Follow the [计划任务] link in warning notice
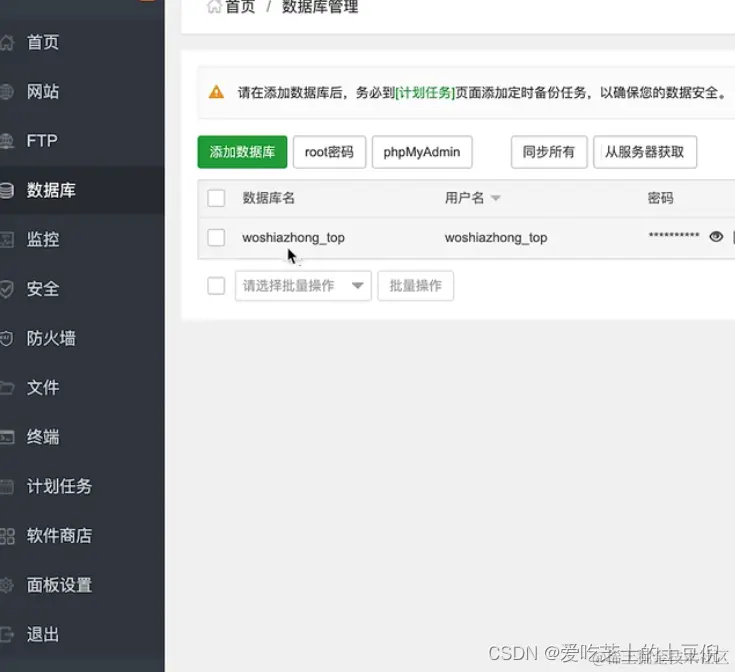The width and height of the screenshot is (735, 672). [x=425, y=92]
